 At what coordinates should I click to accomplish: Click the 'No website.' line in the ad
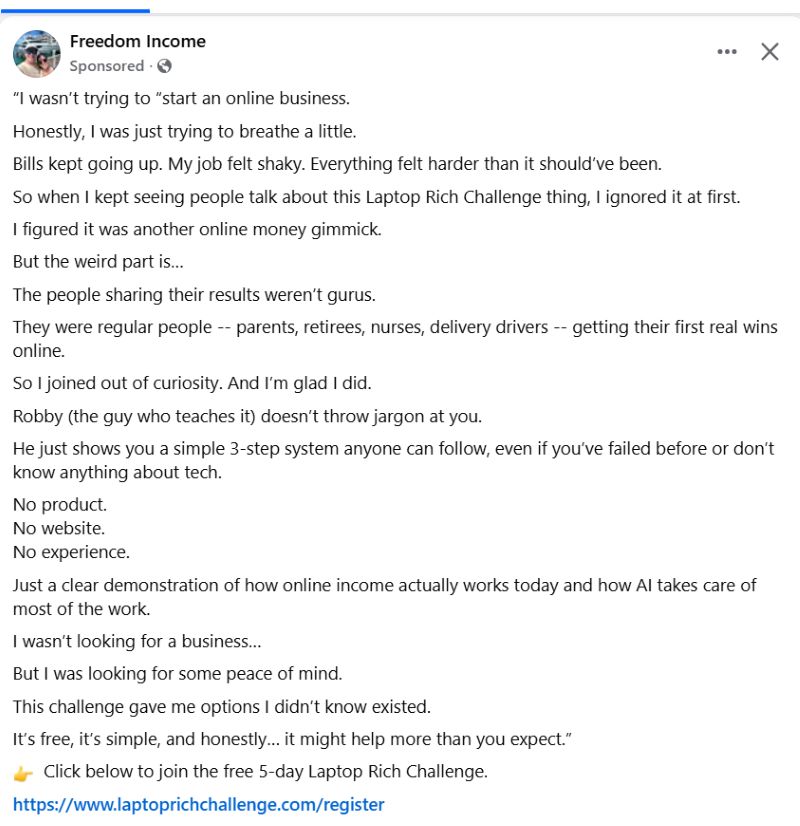pos(59,528)
